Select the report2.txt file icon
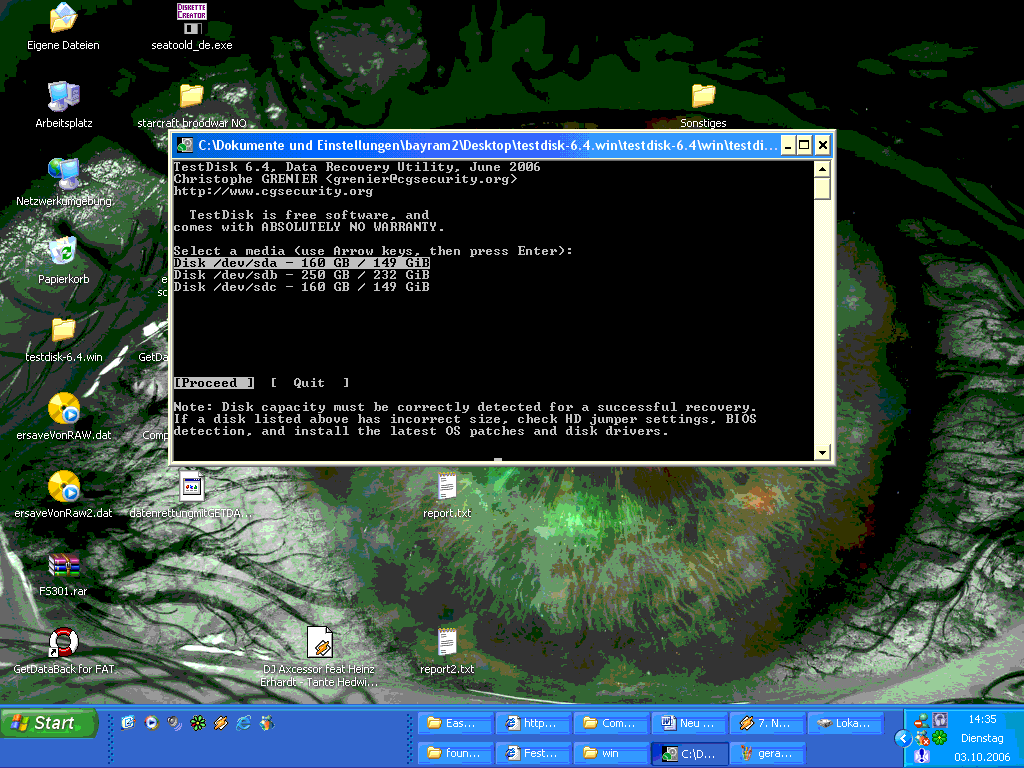Image resolution: width=1024 pixels, height=768 pixels. [447, 643]
